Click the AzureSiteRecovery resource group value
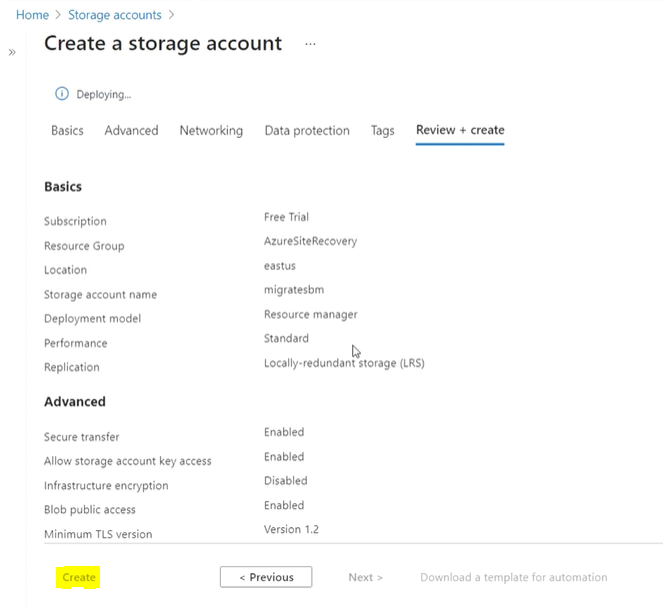The width and height of the screenshot is (663, 606). pos(310,241)
